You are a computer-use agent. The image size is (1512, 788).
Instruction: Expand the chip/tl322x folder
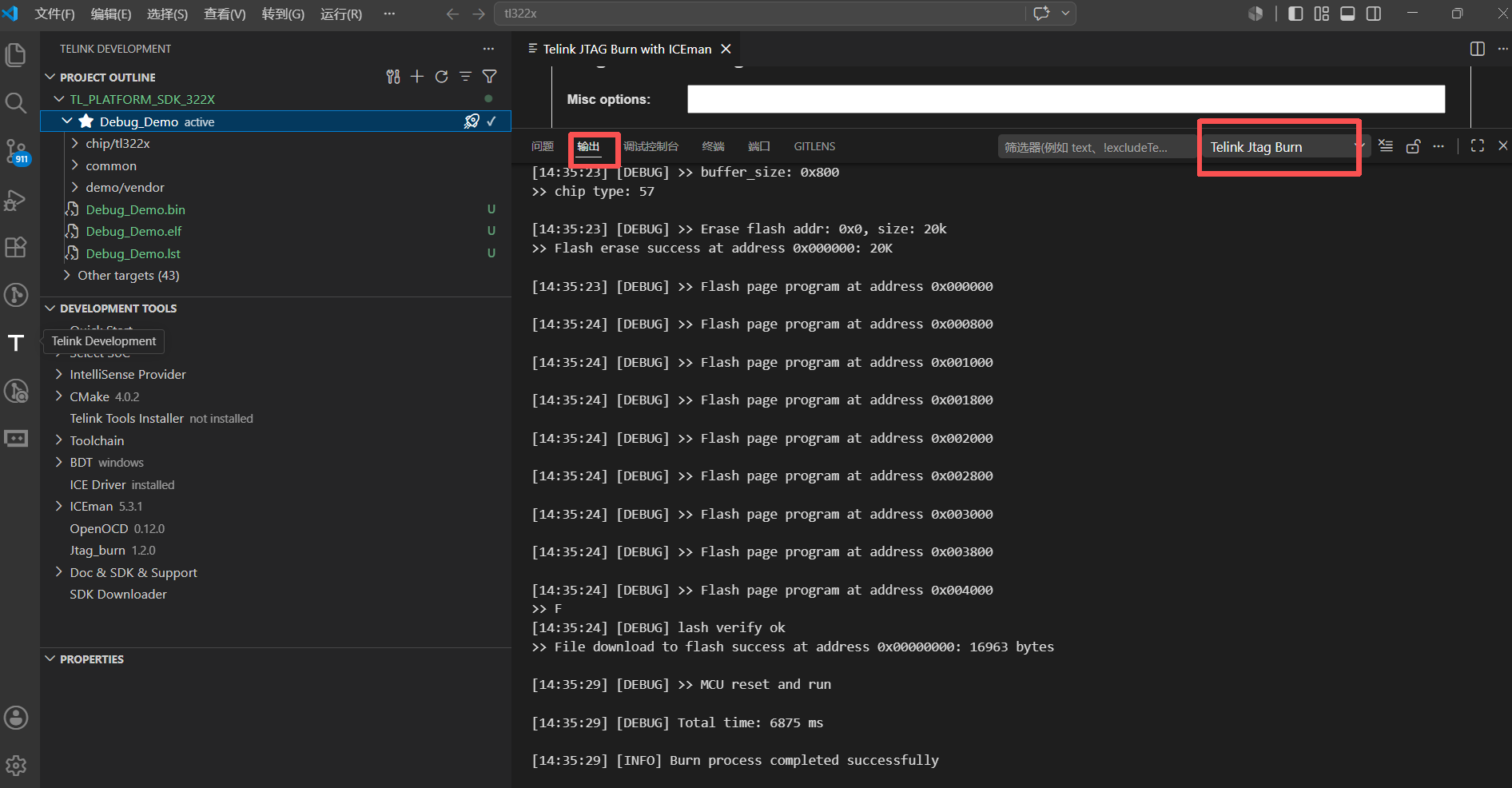(75, 143)
